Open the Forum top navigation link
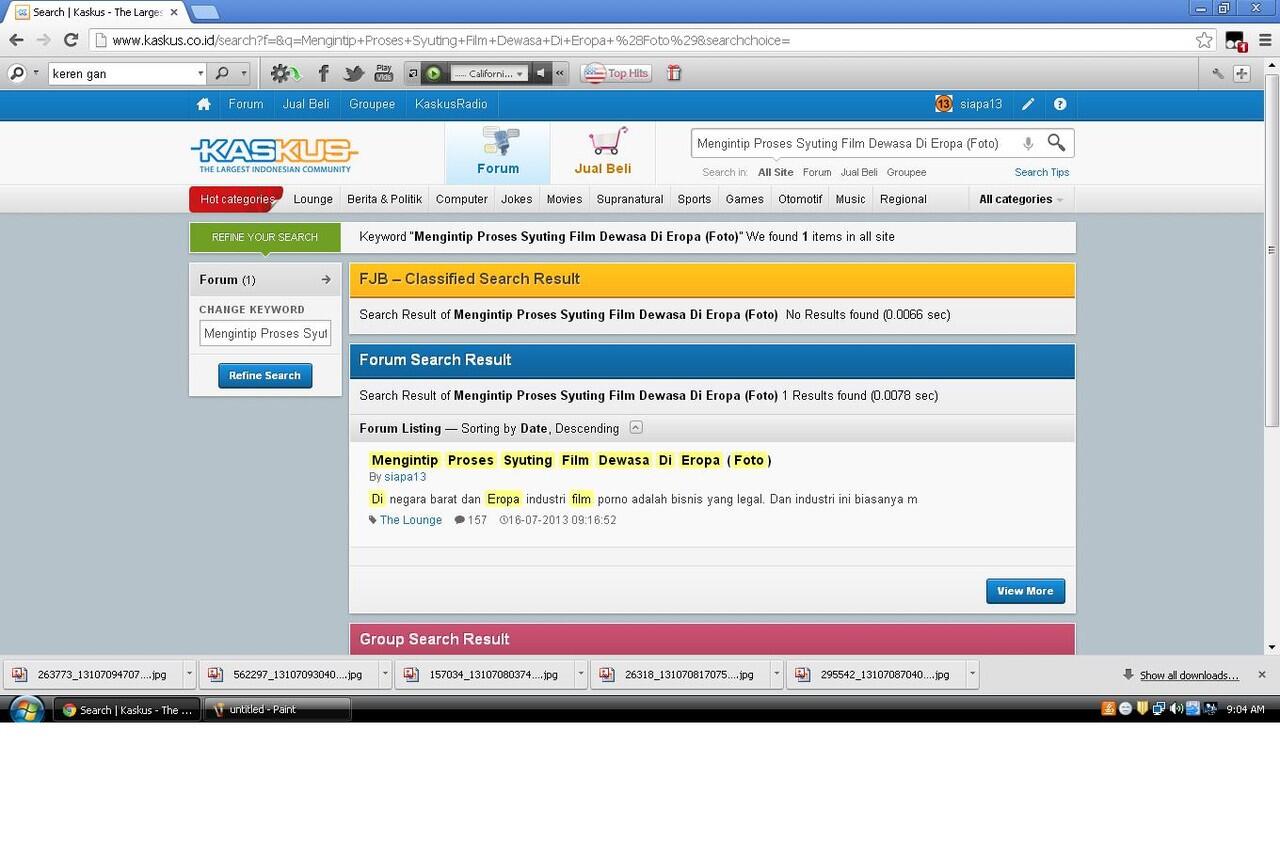1280x842 pixels. point(245,104)
